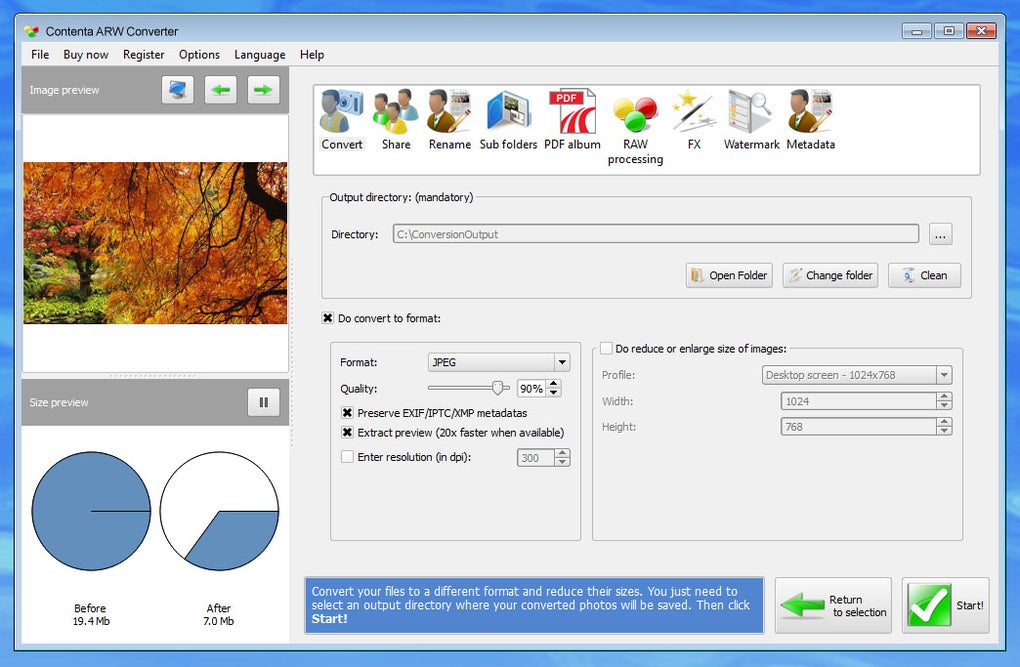Click the monitor icon in Image preview

pos(178,90)
